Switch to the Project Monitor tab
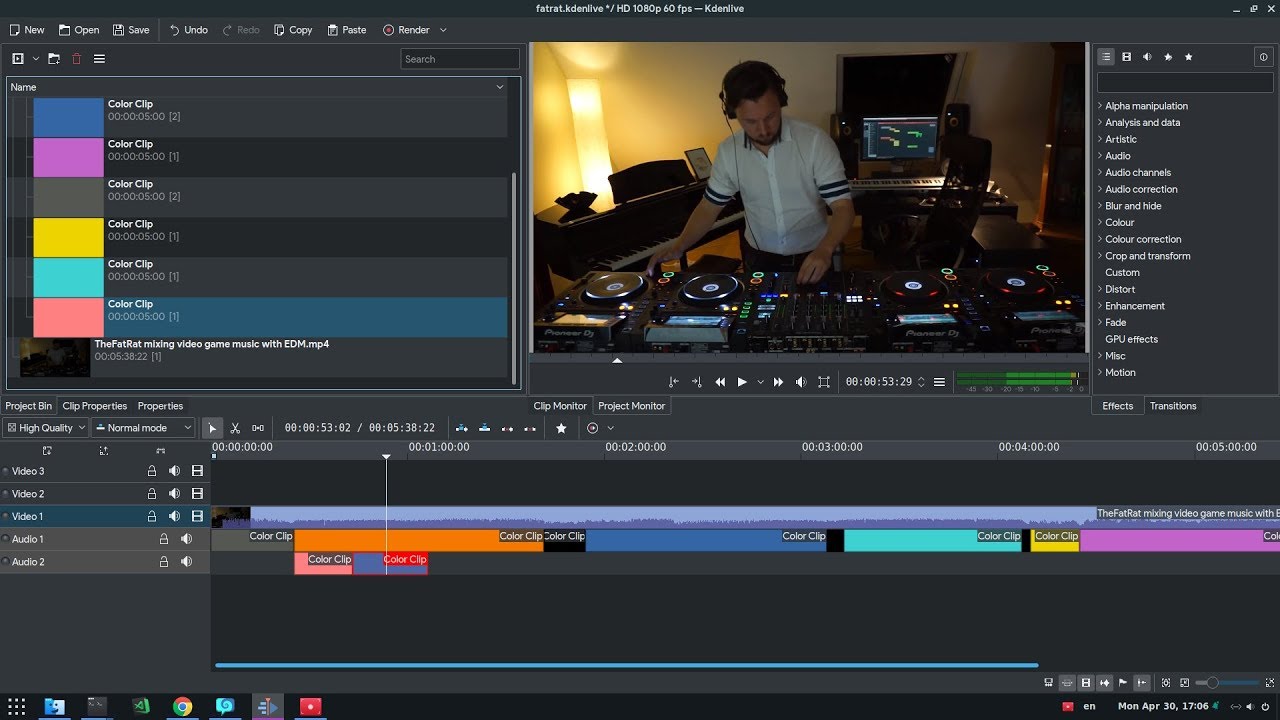This screenshot has width=1280, height=720. [x=632, y=406]
